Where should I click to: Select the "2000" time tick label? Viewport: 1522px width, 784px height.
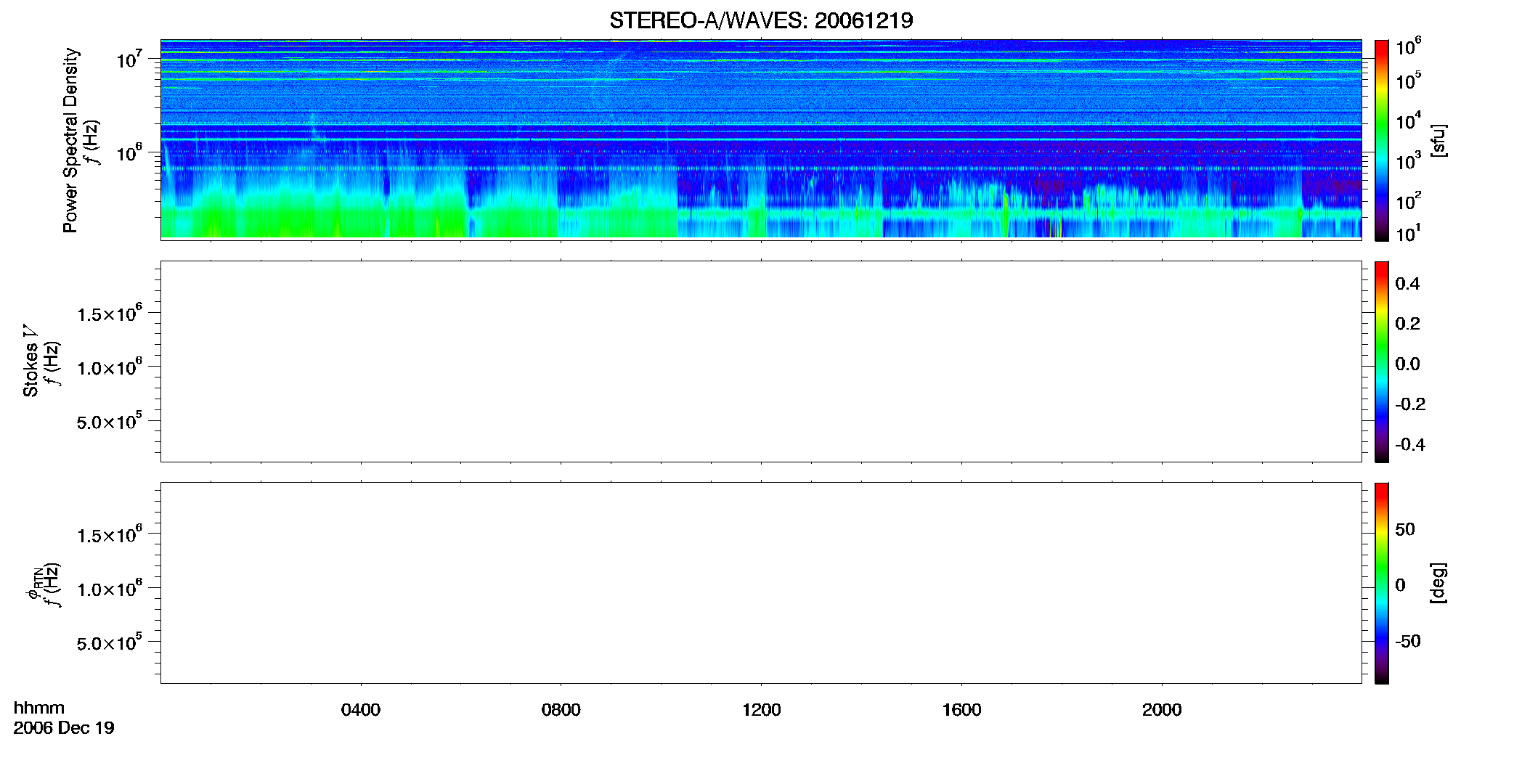1162,709
